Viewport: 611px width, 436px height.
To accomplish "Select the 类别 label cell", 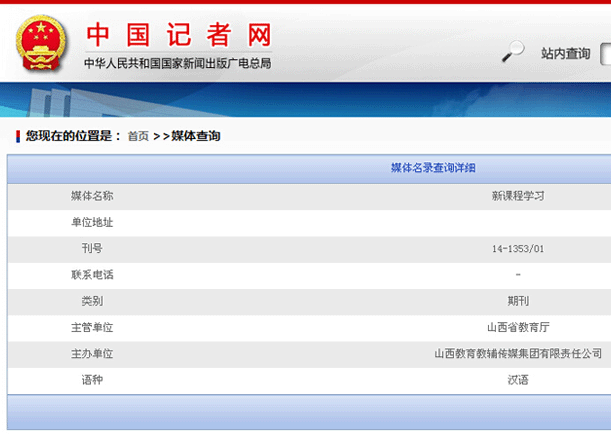I will (92, 301).
